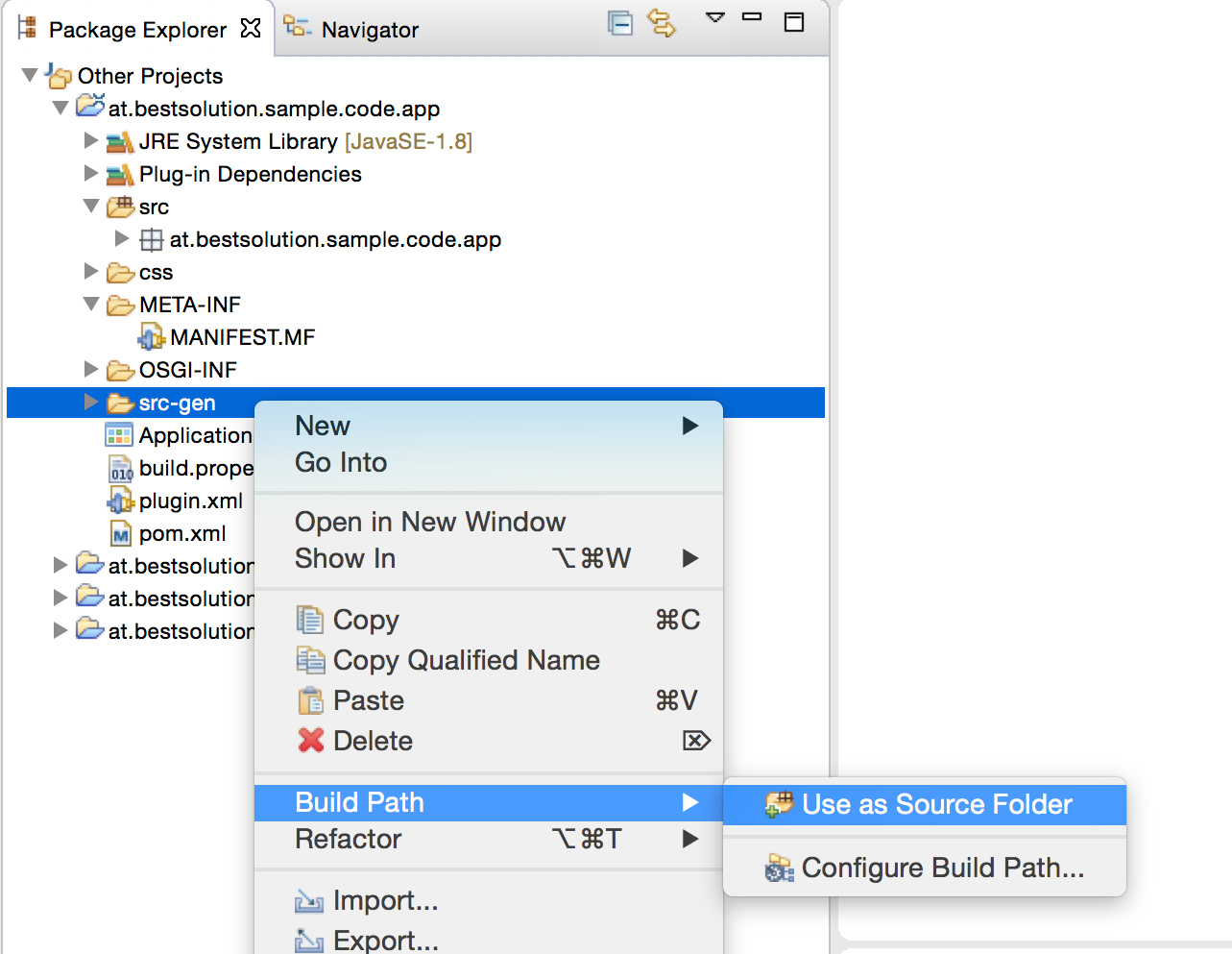This screenshot has height=954, width=1232.
Task: Collapse the Other Projects node
Action: tap(30, 75)
